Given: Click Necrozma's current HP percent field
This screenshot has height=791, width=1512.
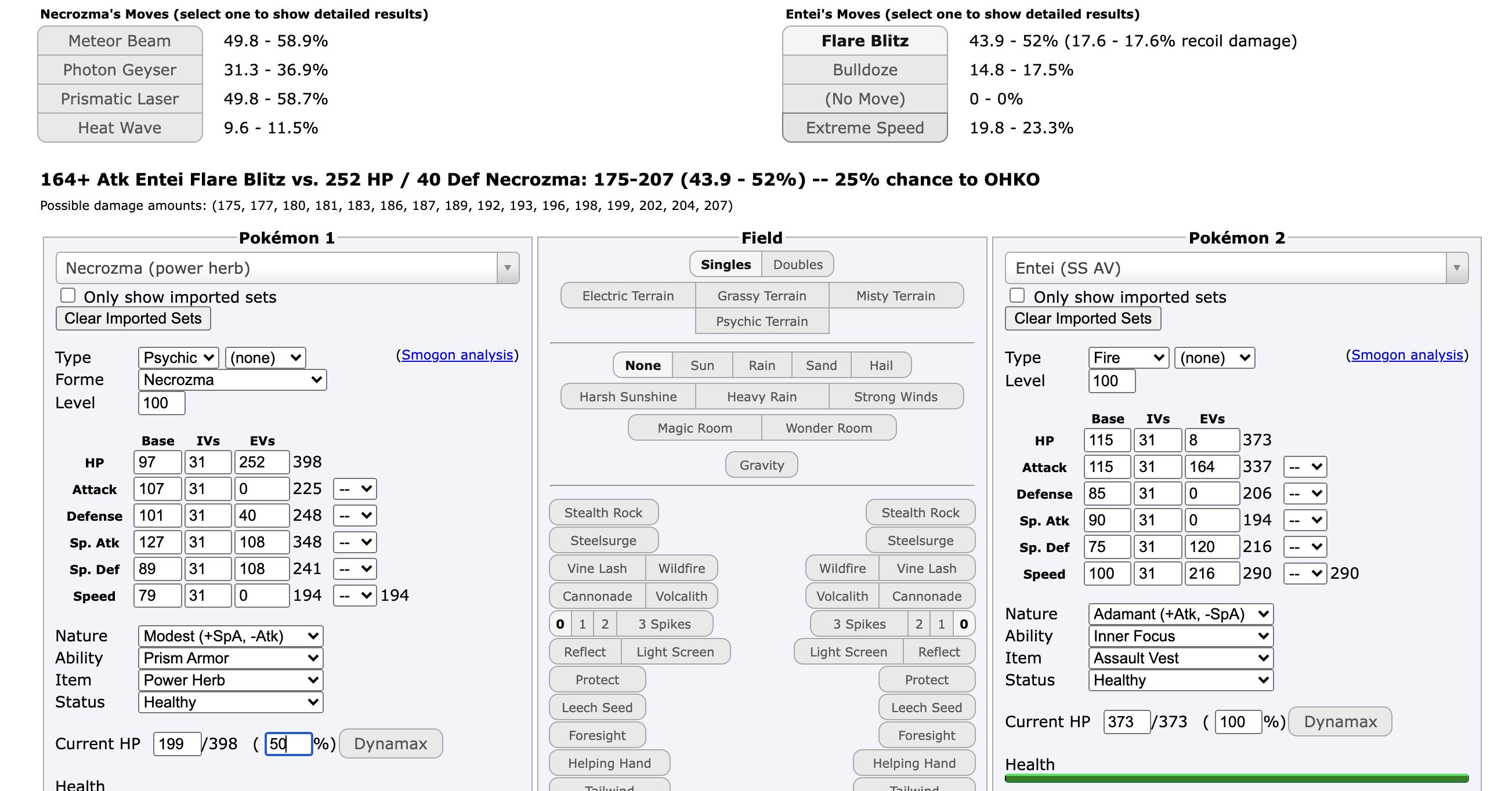Looking at the screenshot, I should click(x=288, y=744).
